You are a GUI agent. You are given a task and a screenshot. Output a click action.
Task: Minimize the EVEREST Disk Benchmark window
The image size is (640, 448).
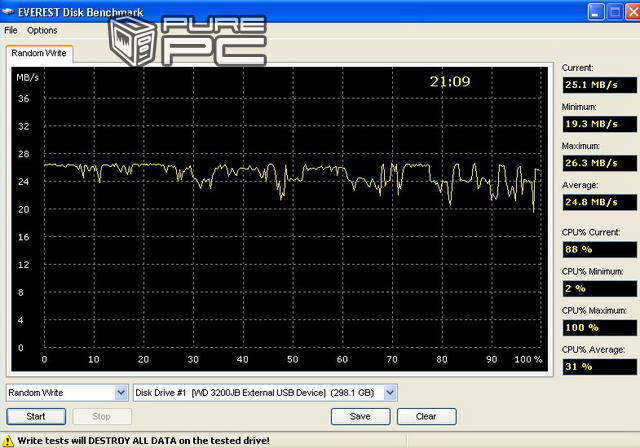[x=596, y=12]
